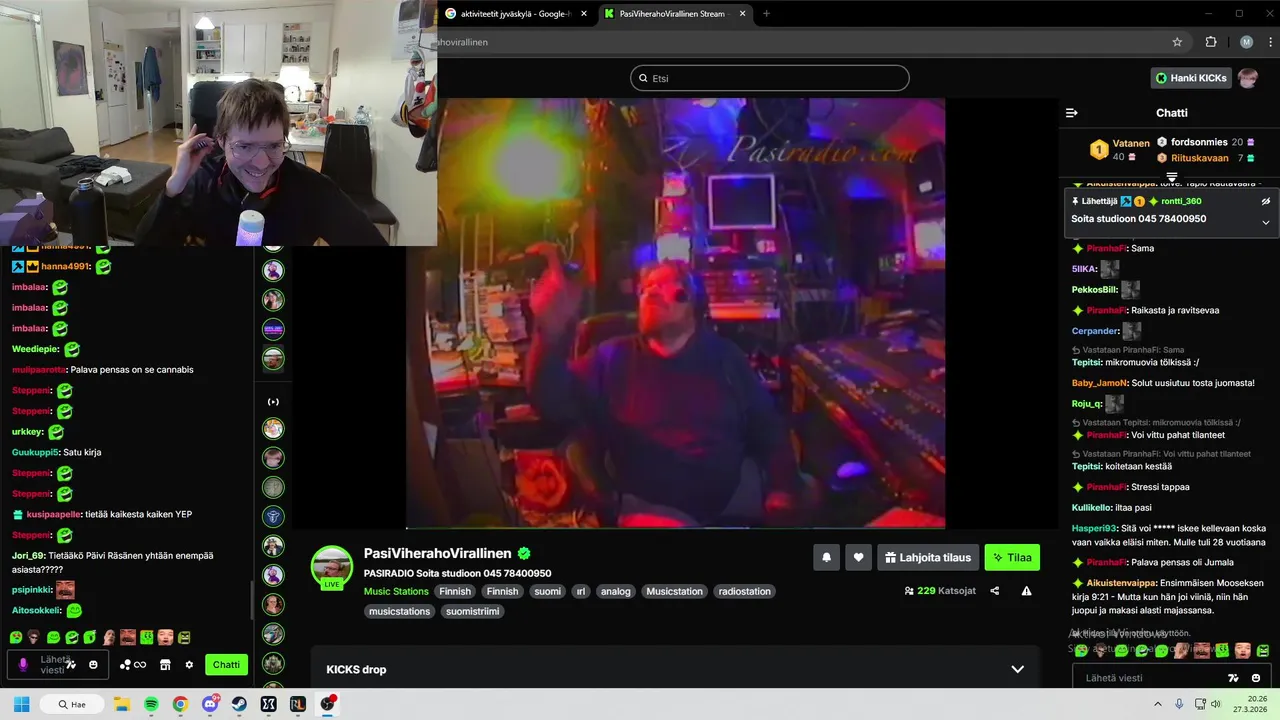Select the suomi tag
Viewport: 1280px width, 720px height.
point(547,591)
